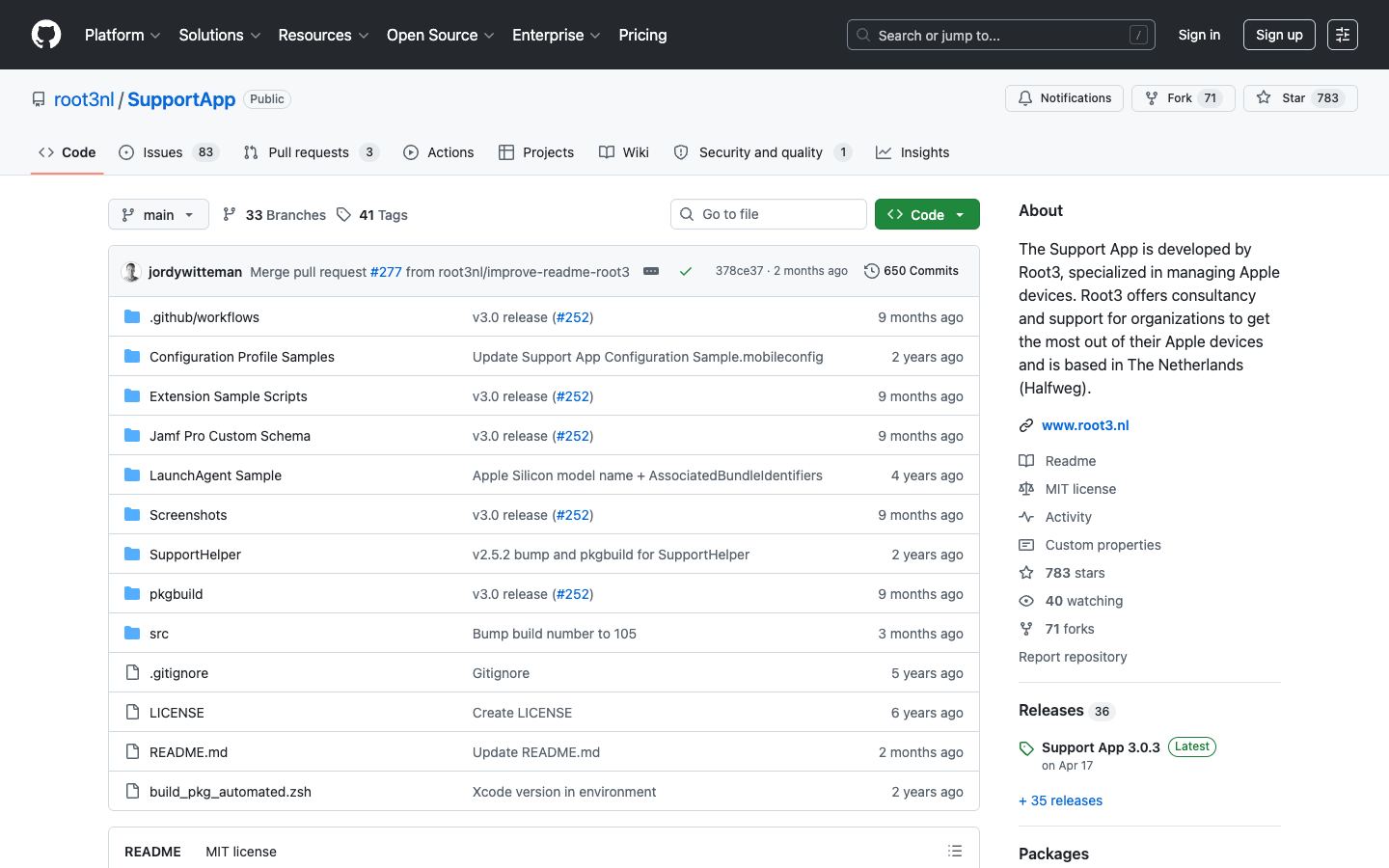Screen dimensions: 1389x868
Task: Click the folder icon for .github/workflows
Action: pos(132,317)
